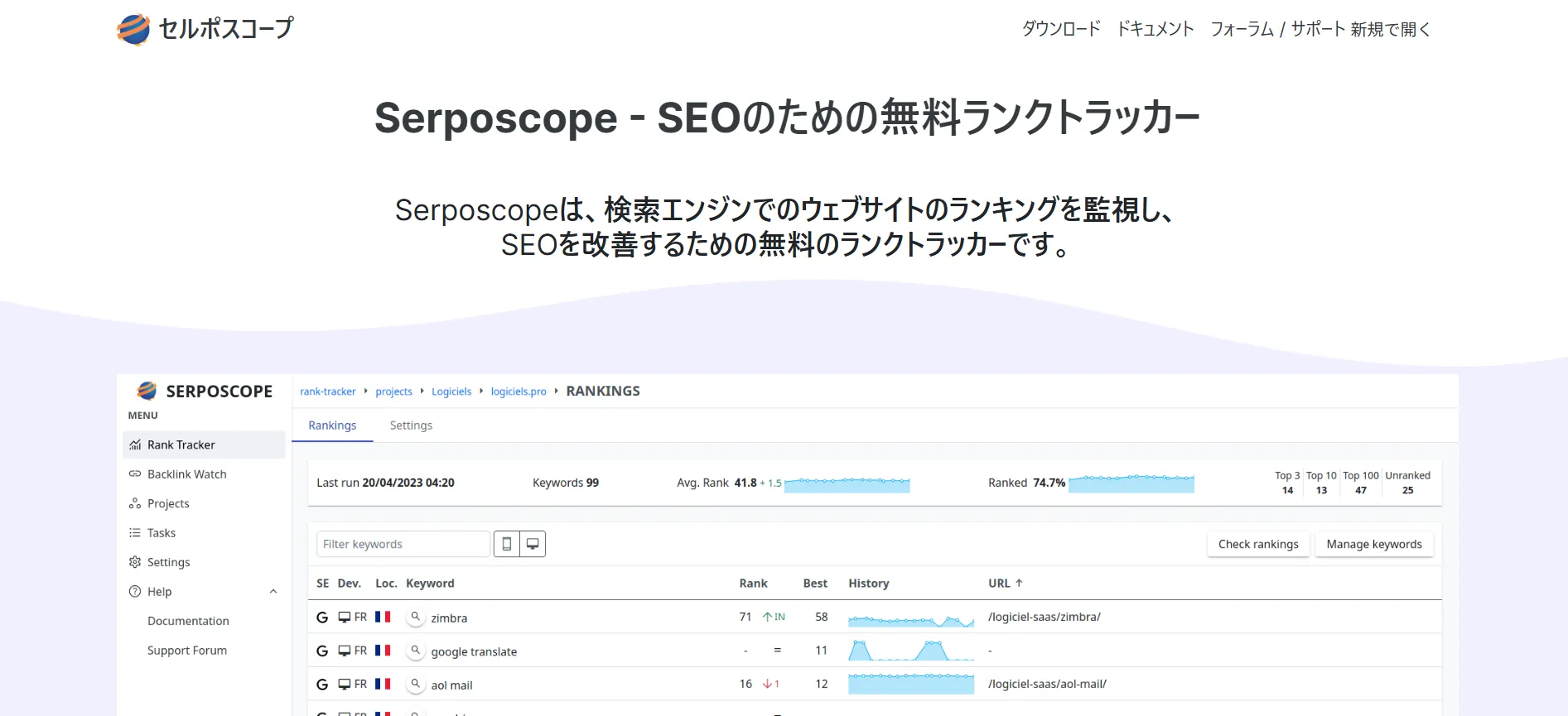The height and width of the screenshot is (716, 1568).
Task: Focus the Filter keywords field
Action: point(403,544)
